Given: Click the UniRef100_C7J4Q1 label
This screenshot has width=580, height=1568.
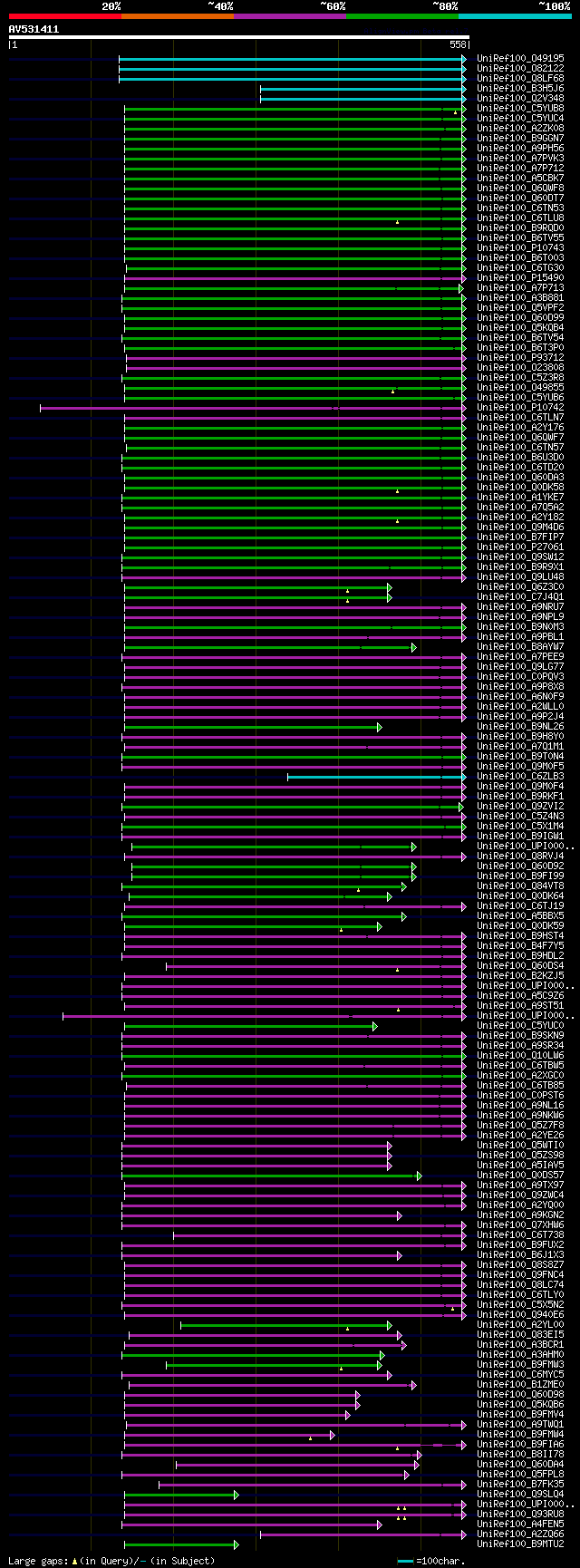Looking at the screenshot, I should click(520, 596).
